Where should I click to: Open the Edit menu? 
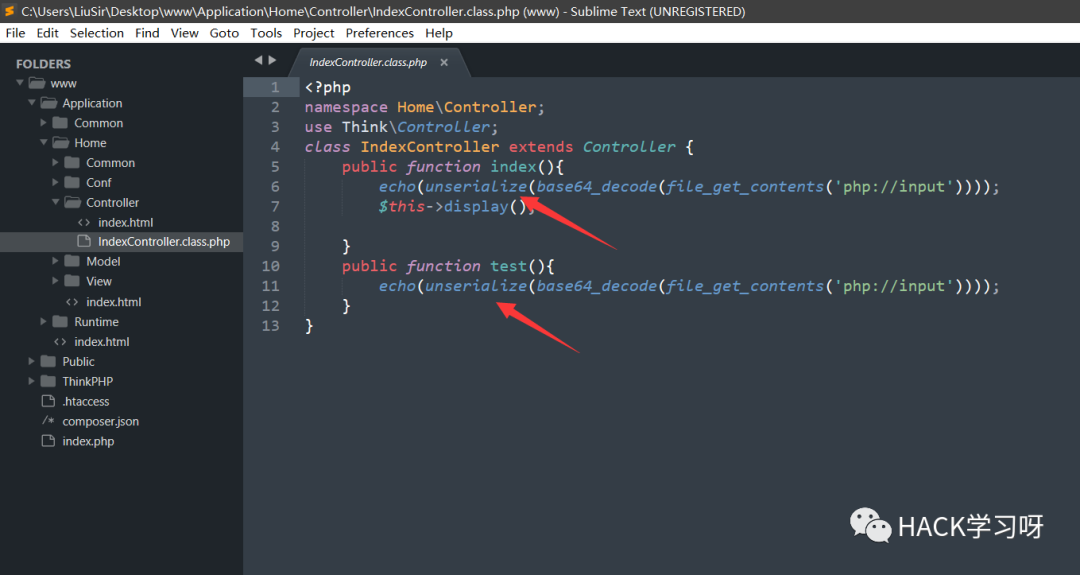(48, 33)
